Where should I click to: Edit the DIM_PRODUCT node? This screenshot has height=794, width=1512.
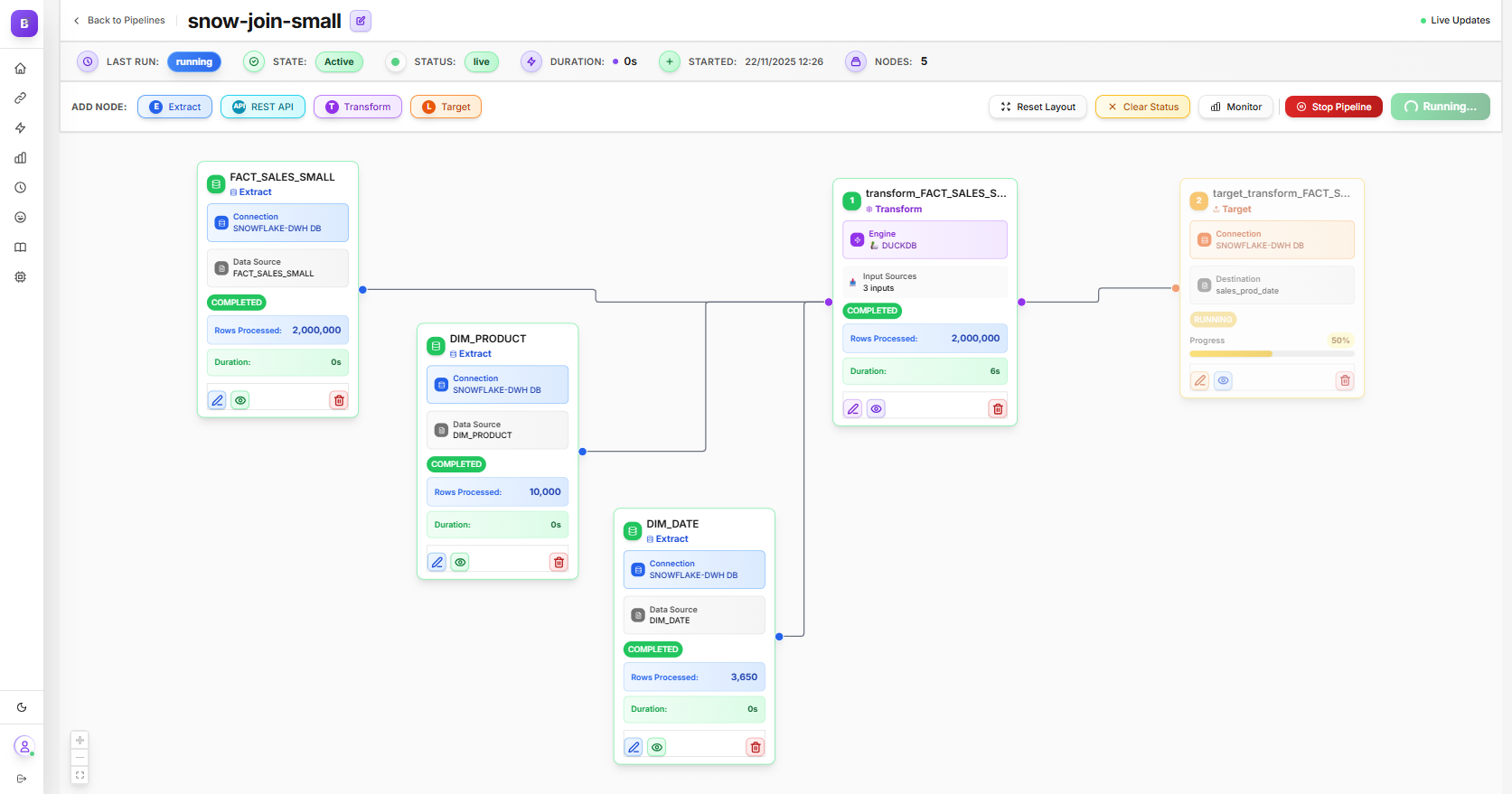click(x=437, y=562)
